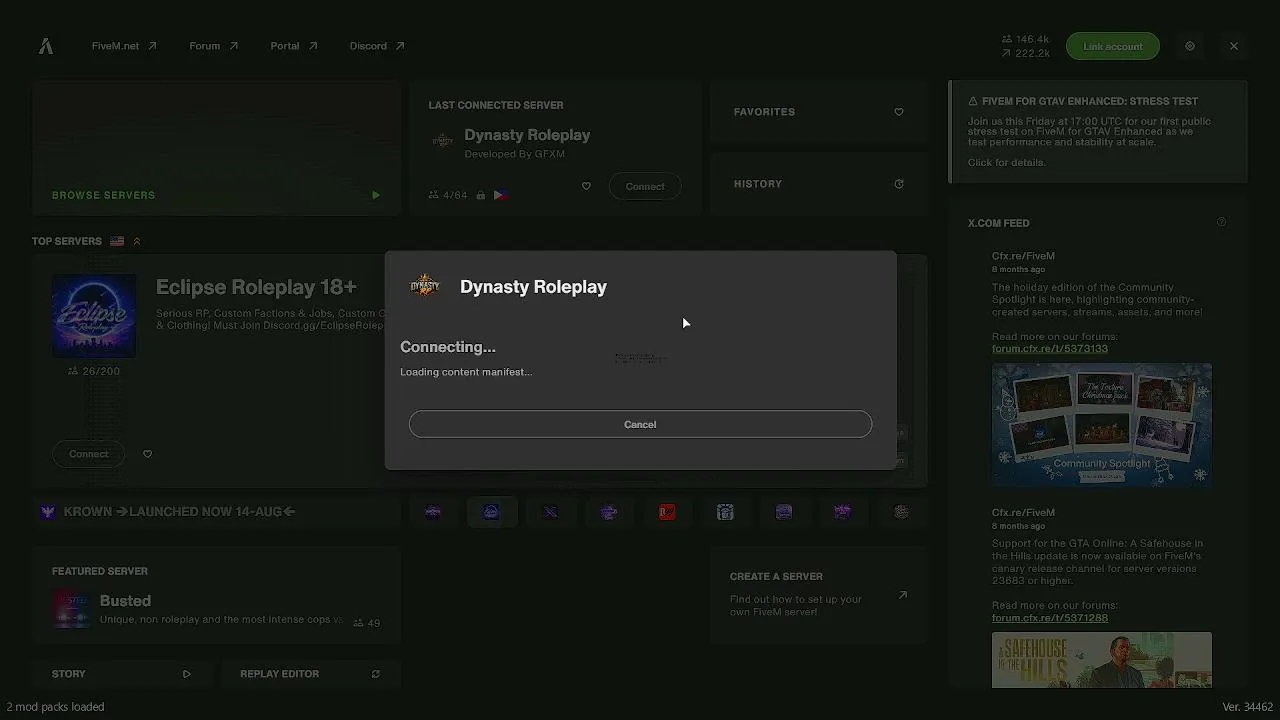Viewport: 1280px width, 720px height.
Task: Click the History clock icon
Action: tap(899, 184)
